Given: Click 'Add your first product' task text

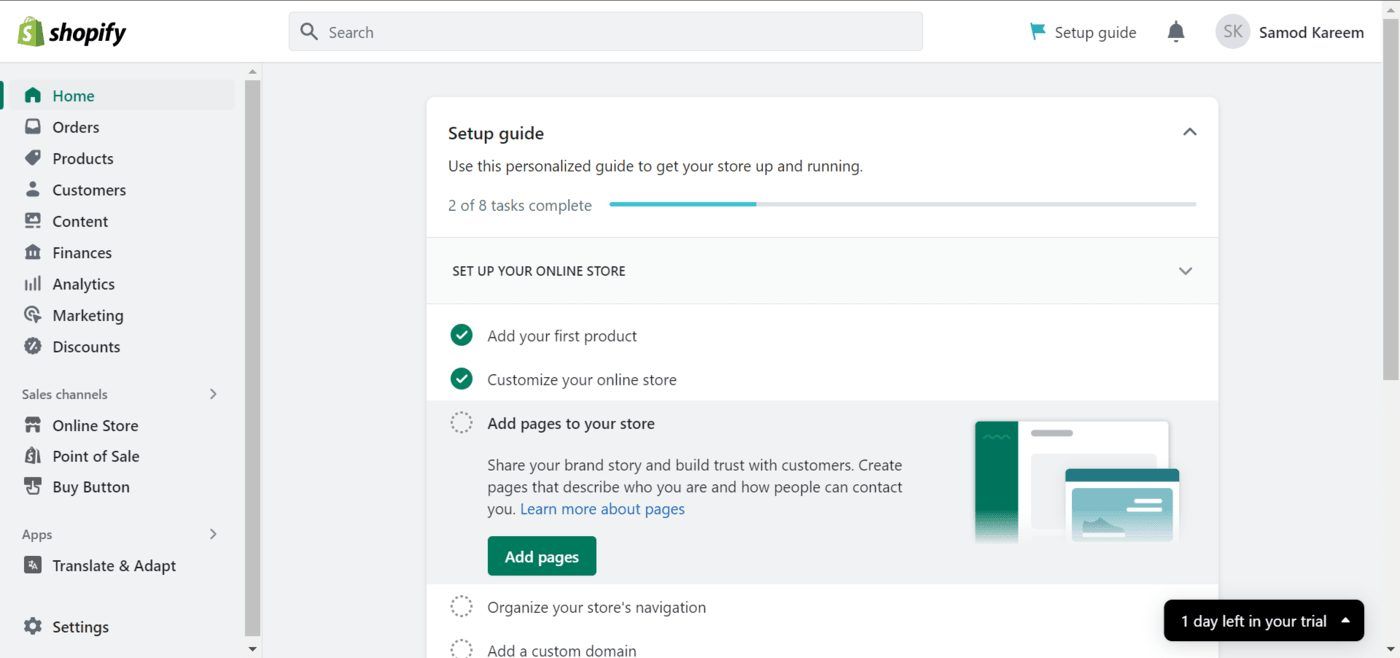Looking at the screenshot, I should (562, 336).
